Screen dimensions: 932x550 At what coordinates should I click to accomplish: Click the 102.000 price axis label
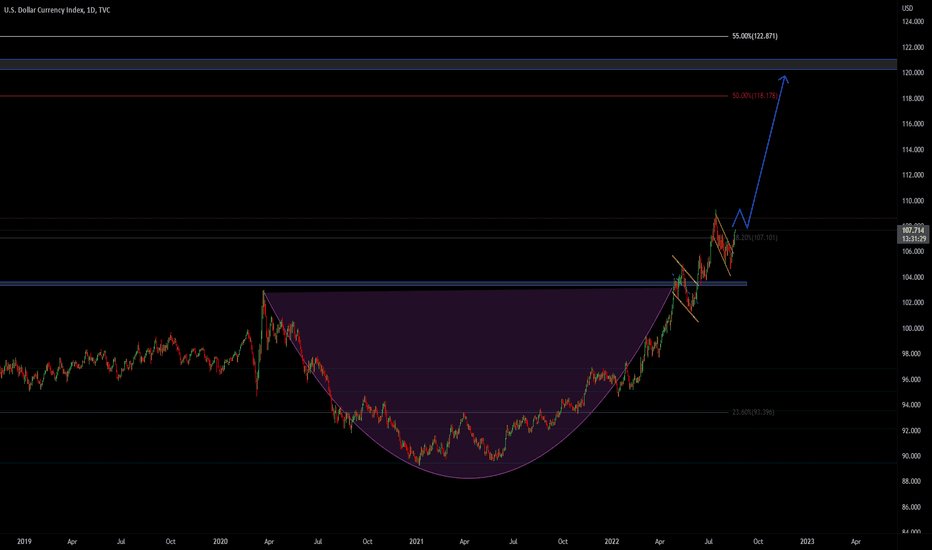(913, 303)
